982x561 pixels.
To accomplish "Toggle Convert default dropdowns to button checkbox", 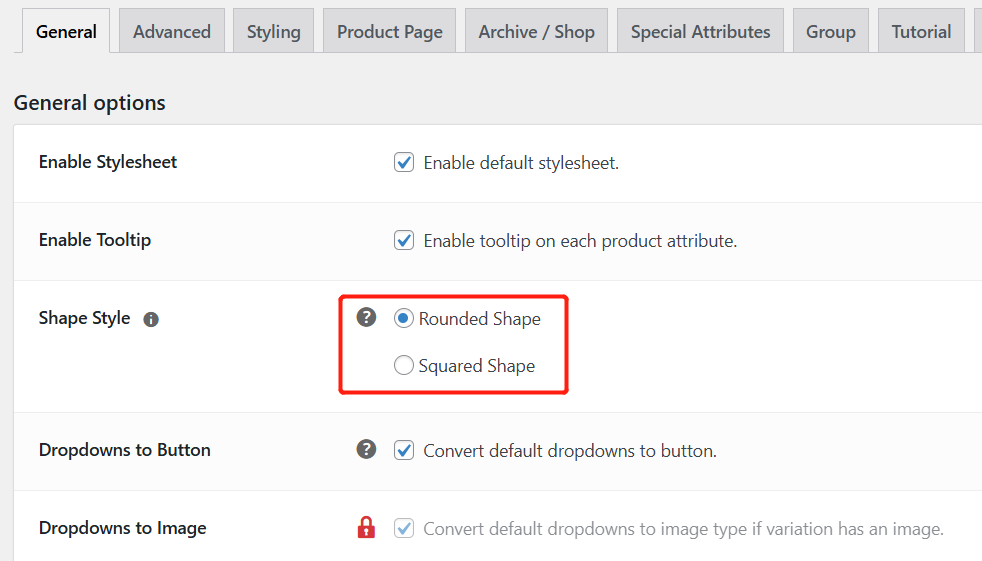I will [x=404, y=450].
